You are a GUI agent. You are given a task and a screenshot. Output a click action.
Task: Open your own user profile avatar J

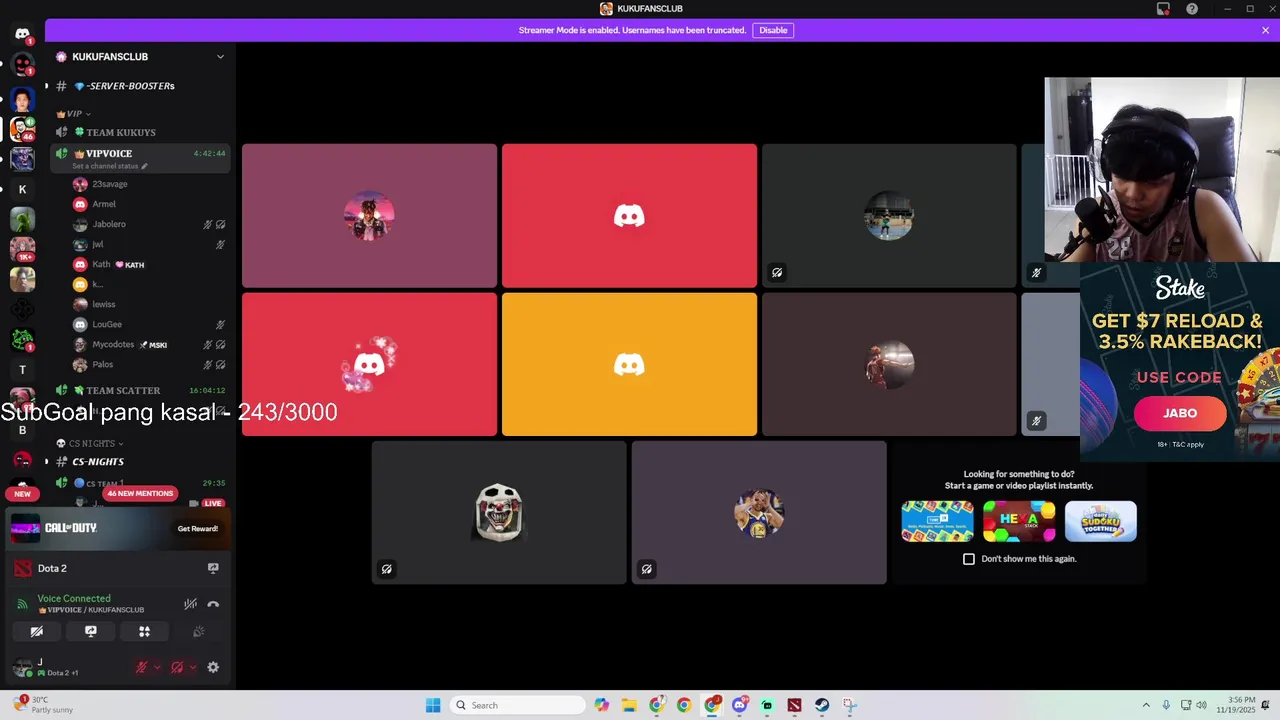[22, 667]
